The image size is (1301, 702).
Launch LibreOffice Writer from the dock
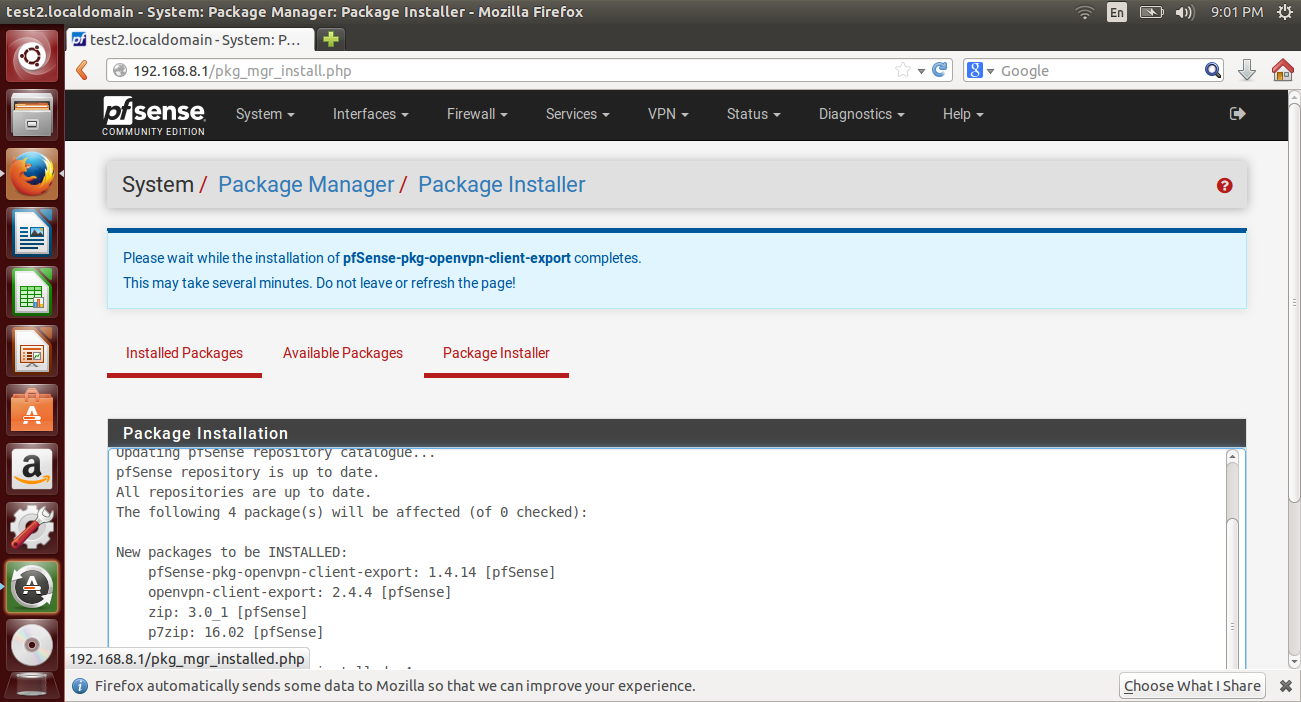(x=32, y=233)
